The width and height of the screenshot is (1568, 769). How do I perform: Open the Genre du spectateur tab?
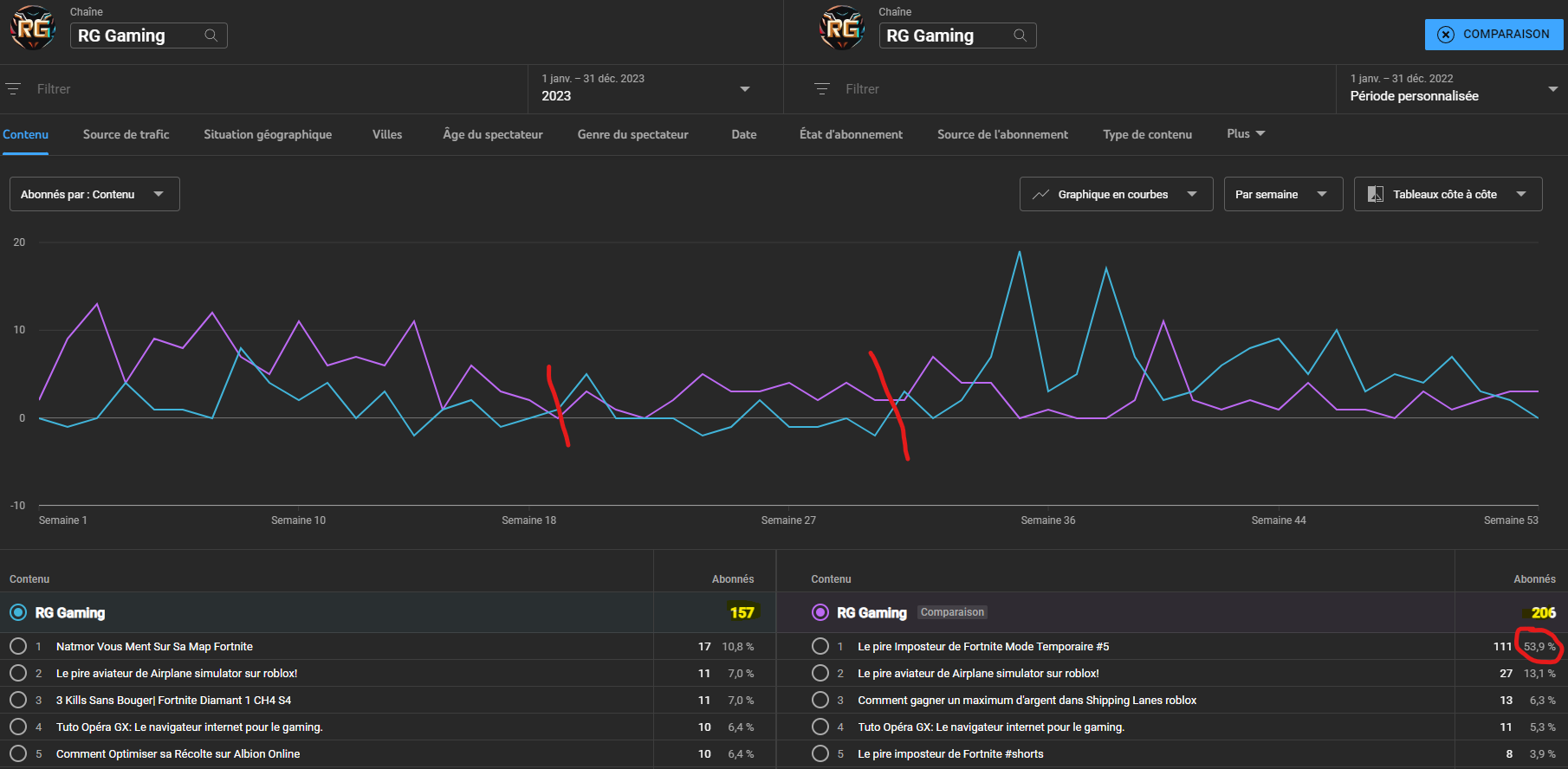click(633, 134)
